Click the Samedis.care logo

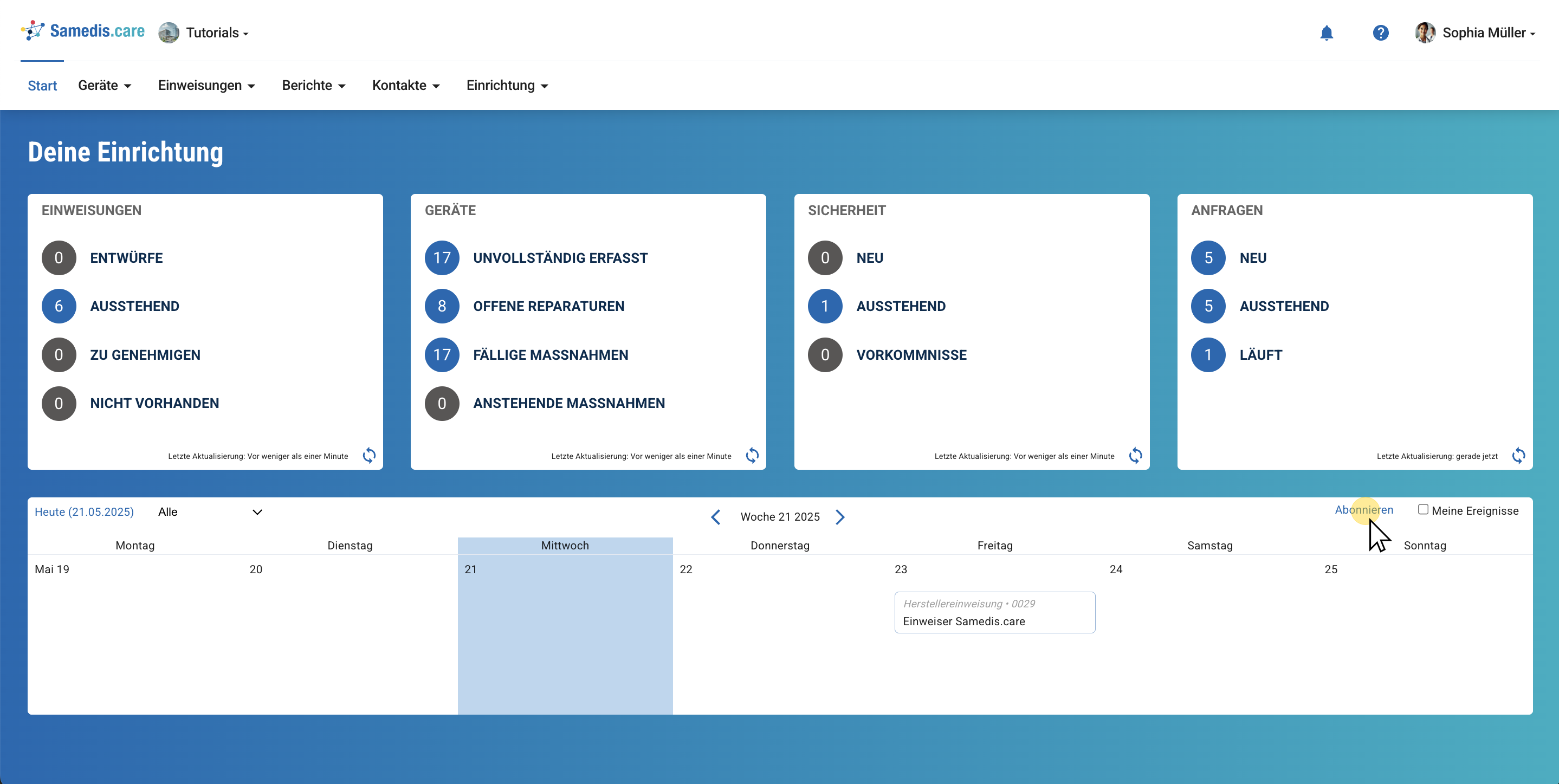click(x=83, y=31)
